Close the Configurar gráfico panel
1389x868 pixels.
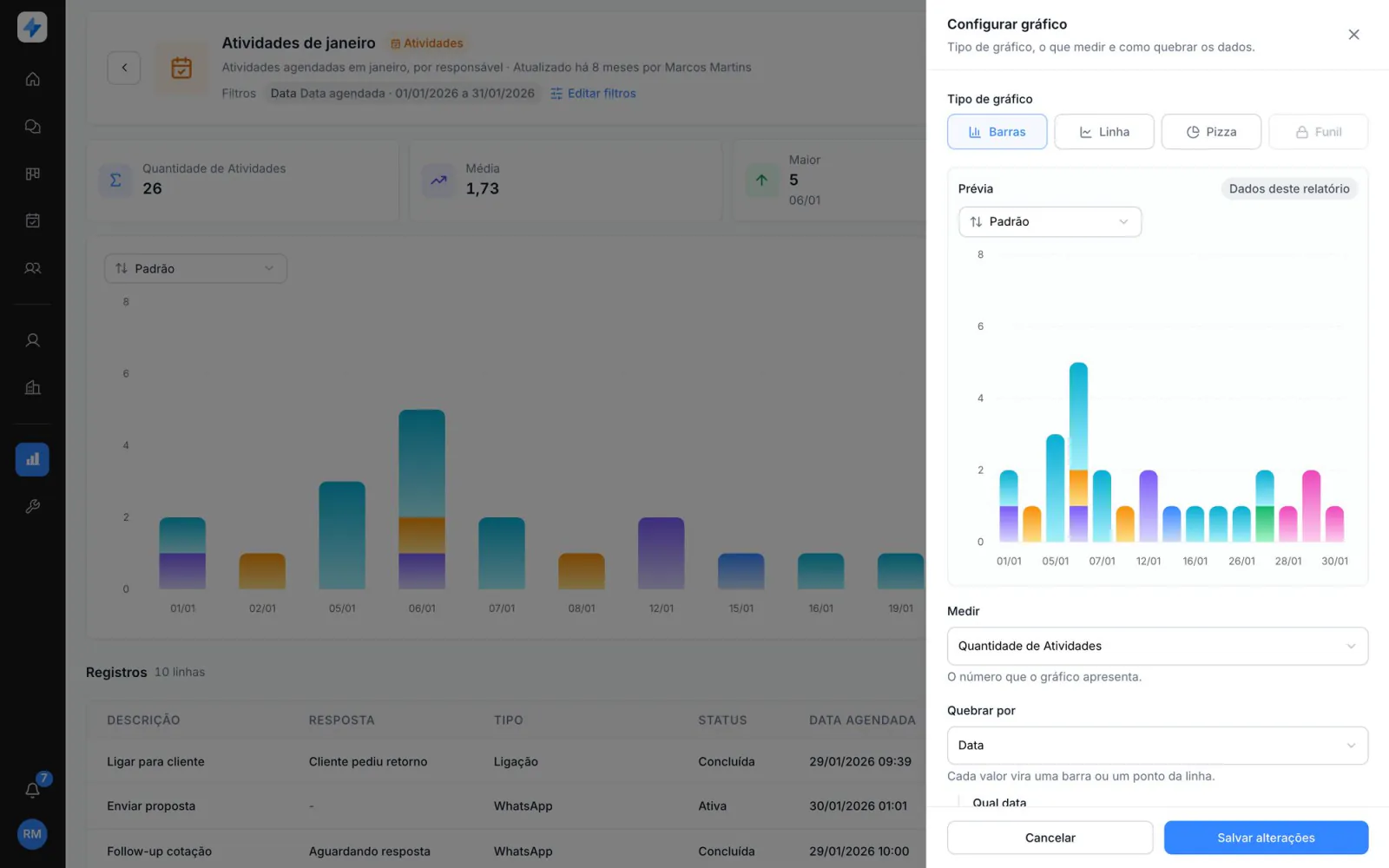1353,35
